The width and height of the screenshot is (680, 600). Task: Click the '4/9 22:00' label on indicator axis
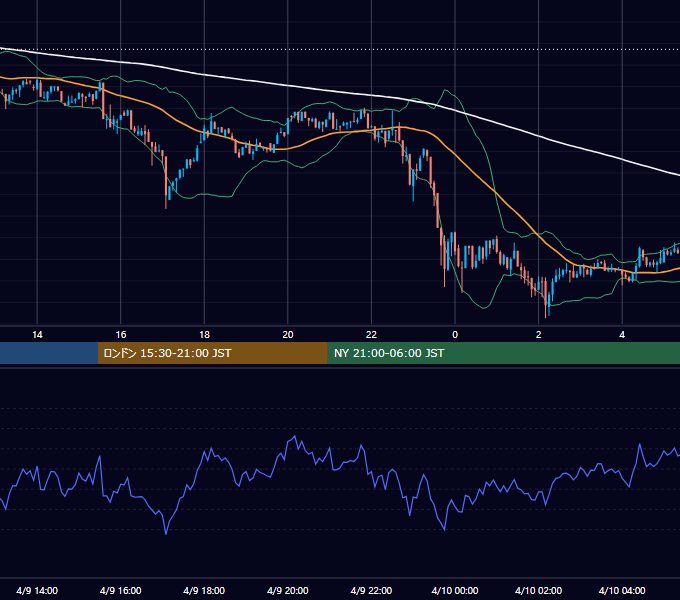click(371, 590)
